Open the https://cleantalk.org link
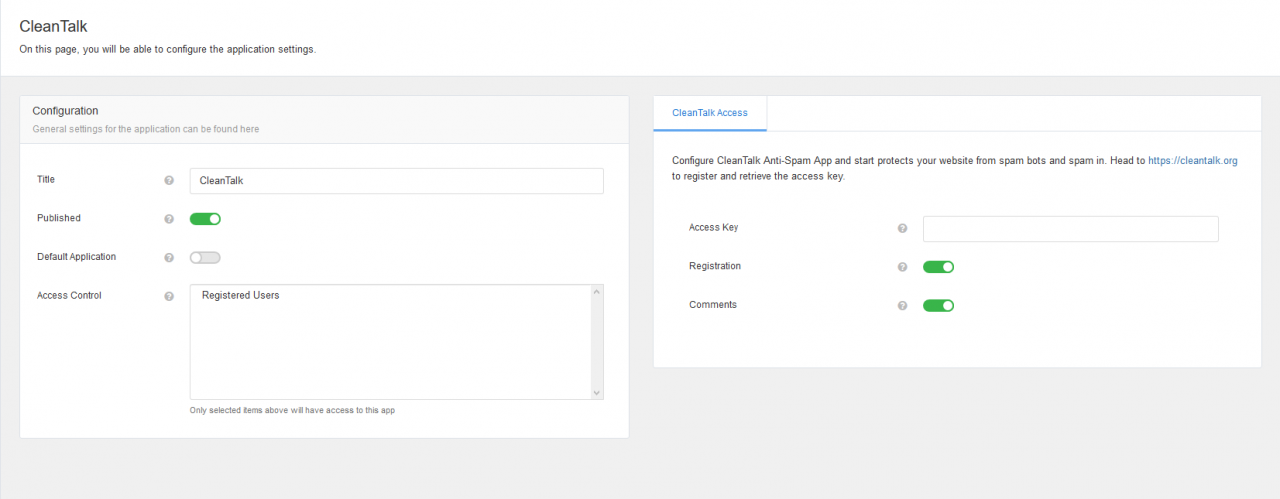Screen dimensions: 1280x499 click(x=1193, y=160)
